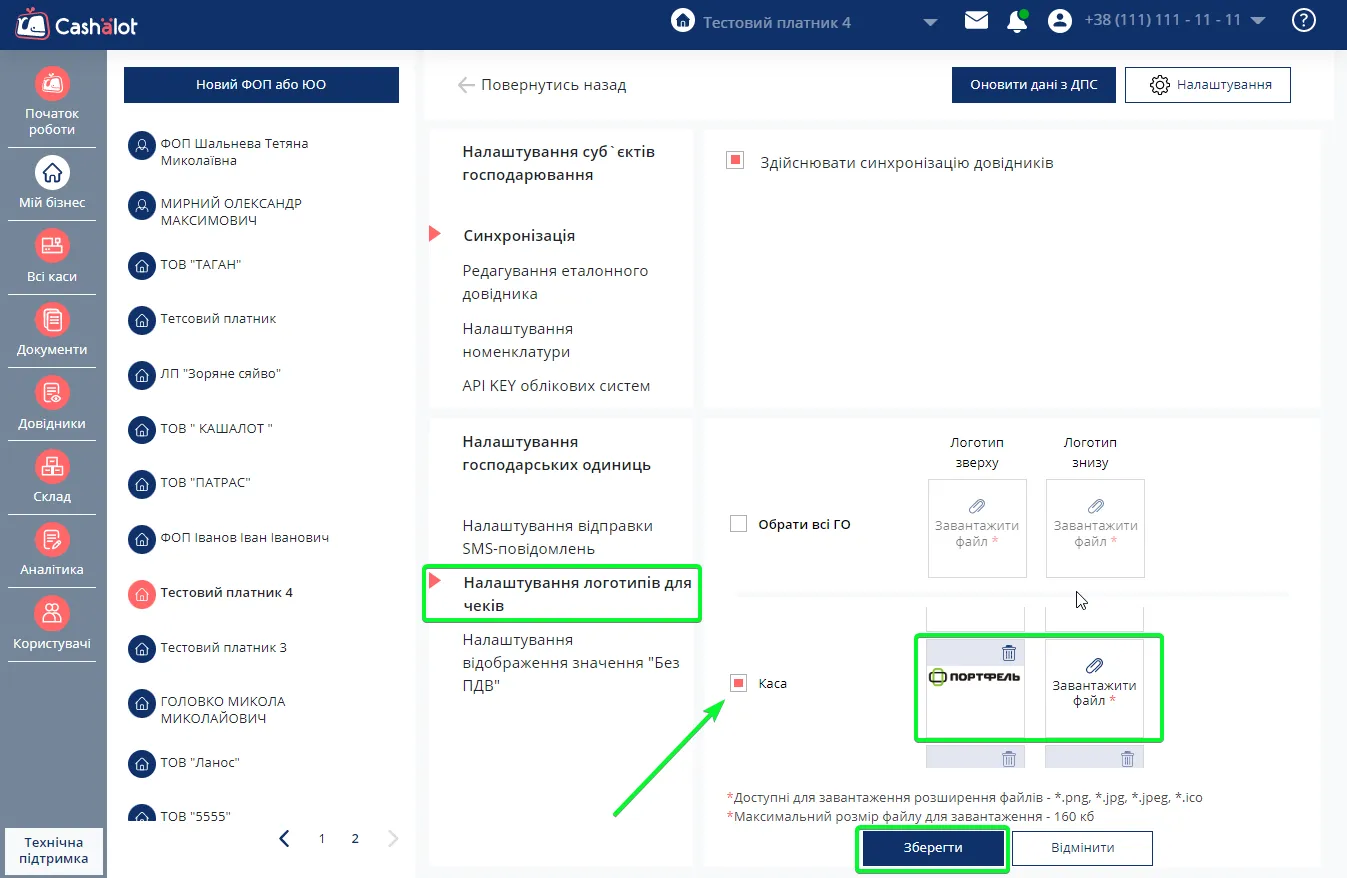The image size is (1347, 878).
Task: Expand the phone number account dropdown arrow
Action: tap(1258, 21)
